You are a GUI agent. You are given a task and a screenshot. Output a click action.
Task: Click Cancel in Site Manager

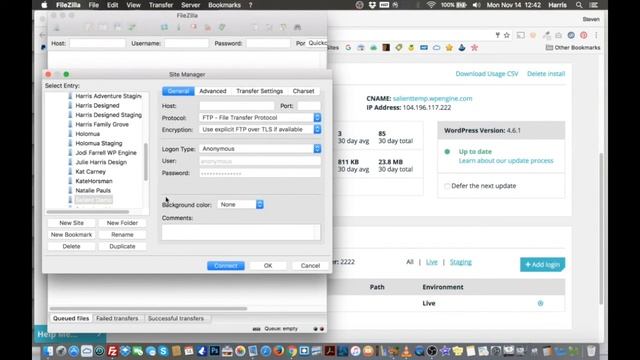point(310,266)
